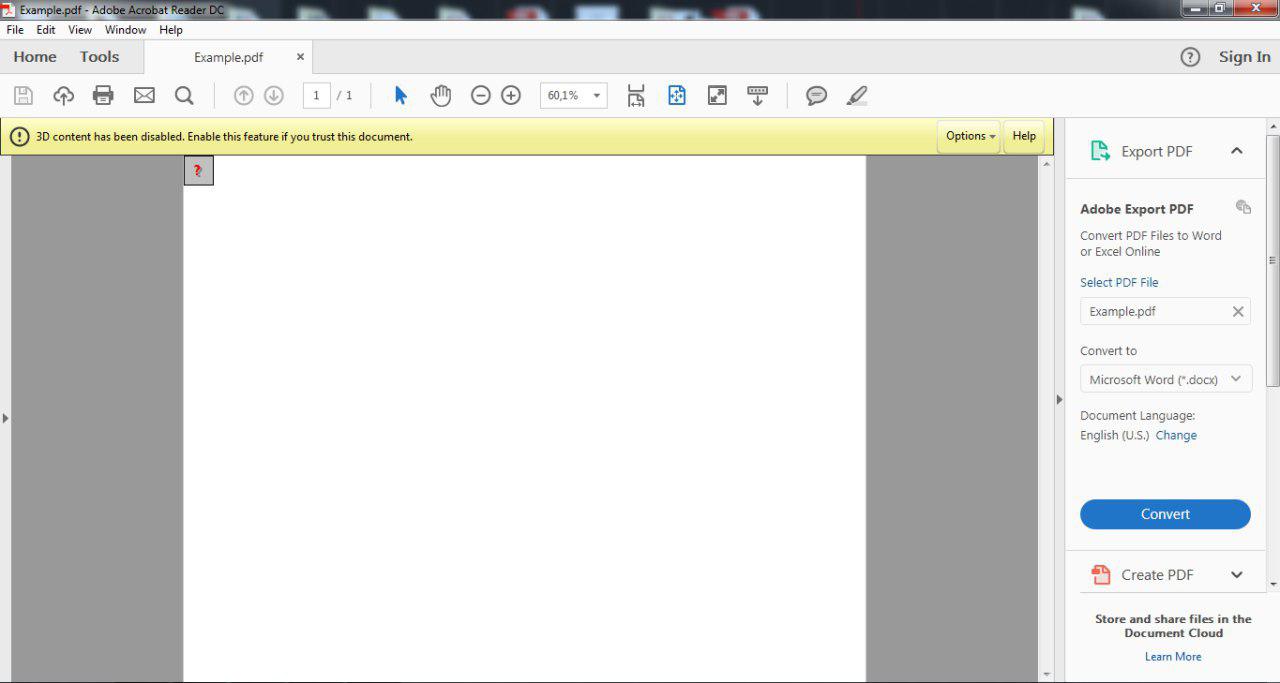This screenshot has width=1280, height=683.
Task: Open the Find text magnifier tool
Action: pos(184,95)
